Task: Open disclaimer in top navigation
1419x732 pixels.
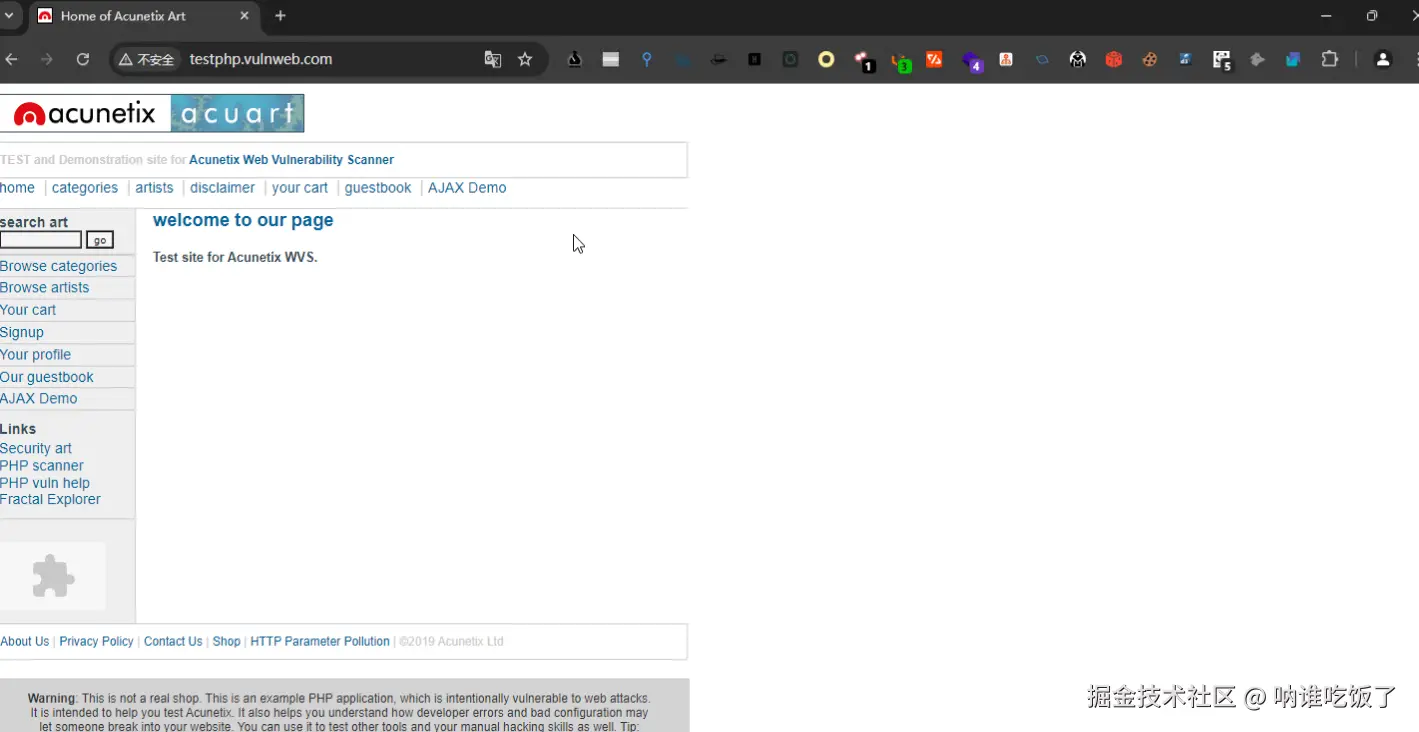Action: 222,188
